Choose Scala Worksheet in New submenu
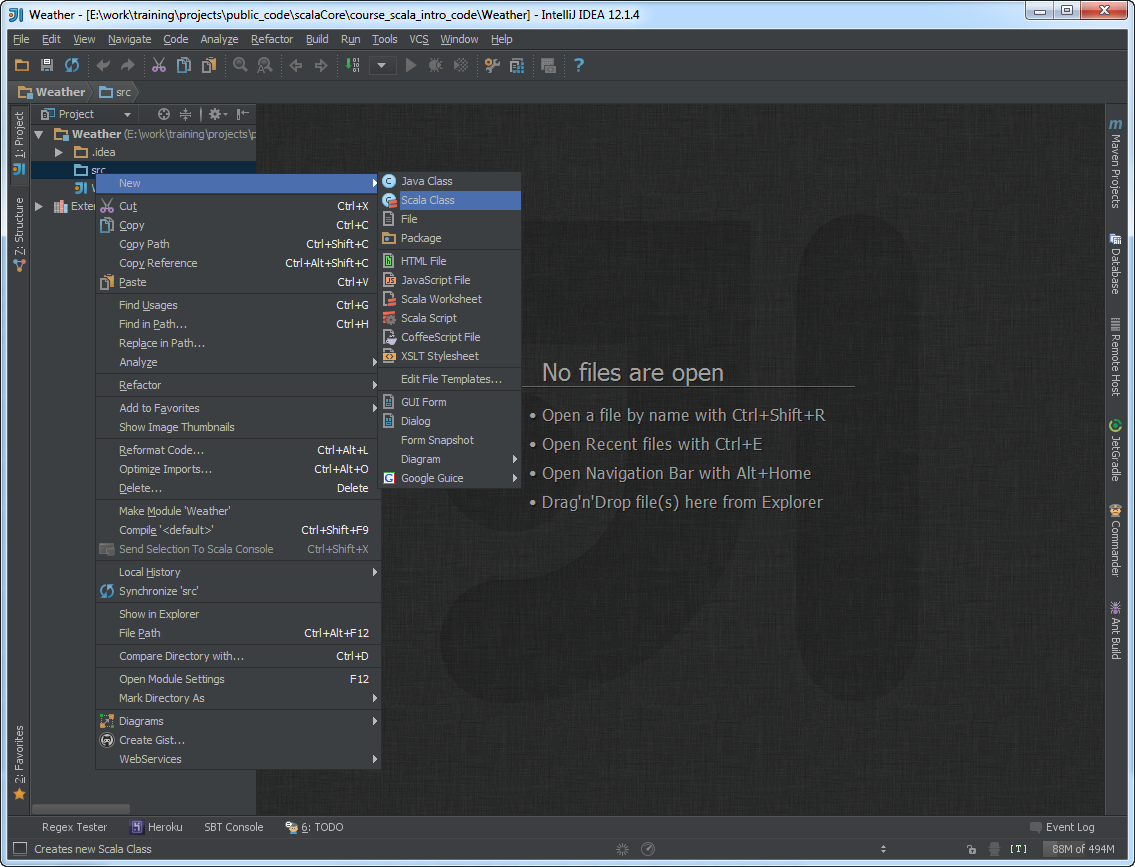1135x867 pixels. [450, 299]
